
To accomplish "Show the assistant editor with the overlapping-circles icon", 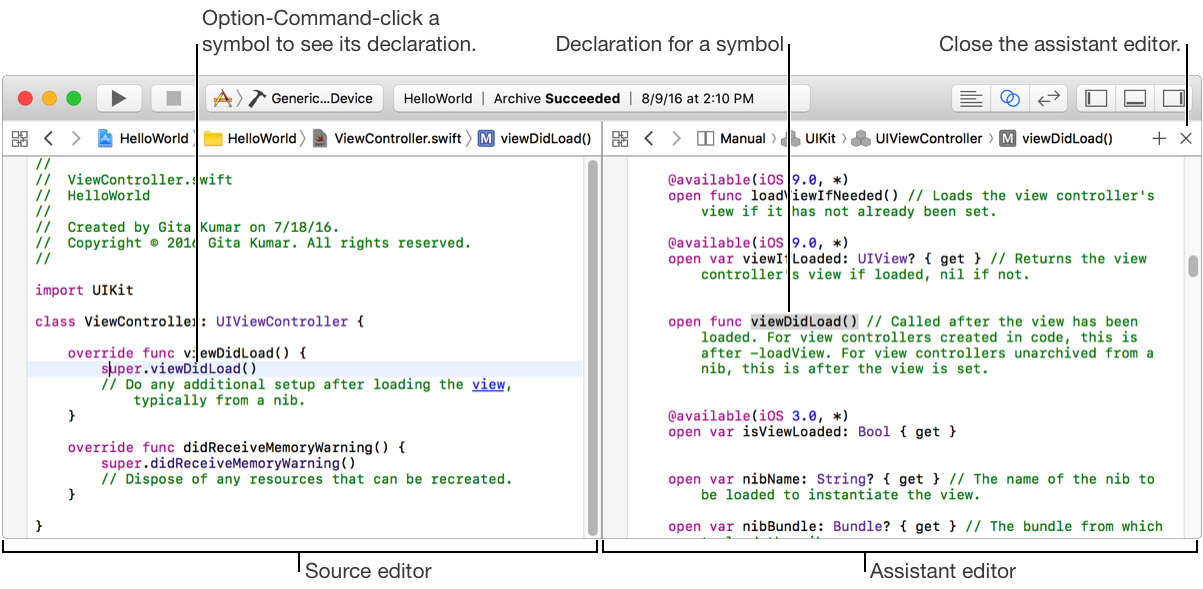I will click(x=1010, y=98).
